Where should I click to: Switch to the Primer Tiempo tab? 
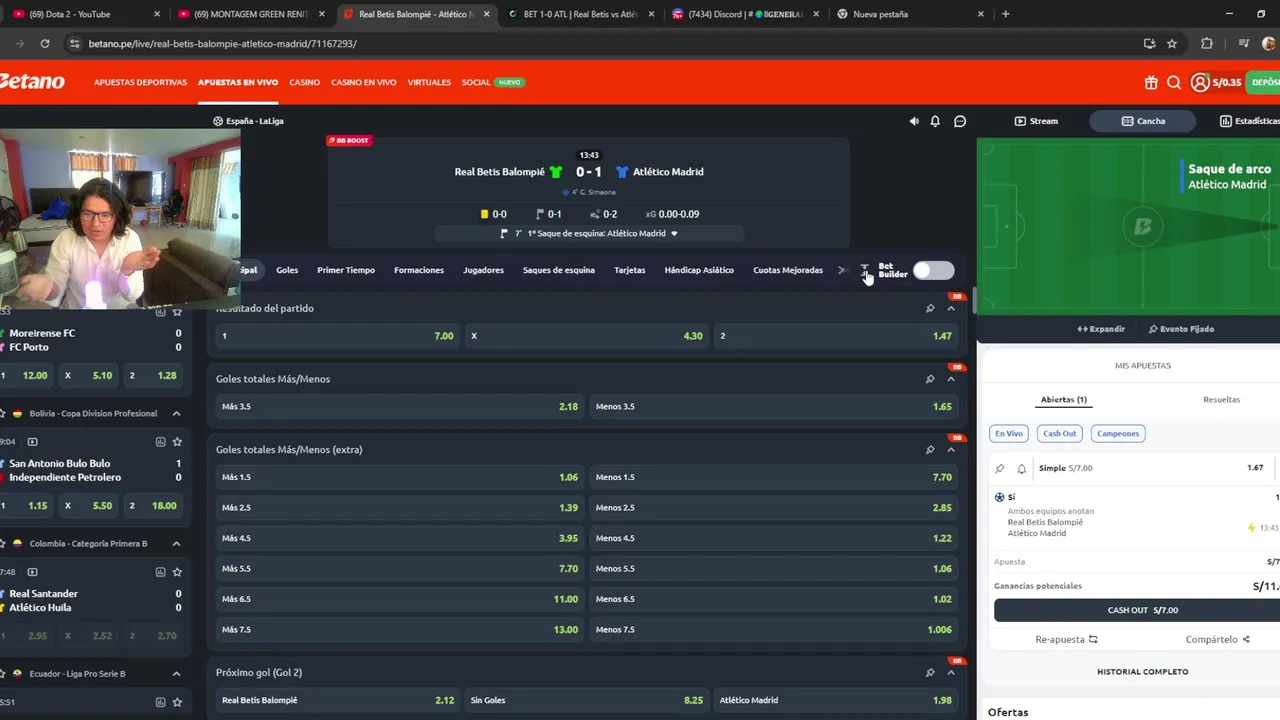(346, 270)
